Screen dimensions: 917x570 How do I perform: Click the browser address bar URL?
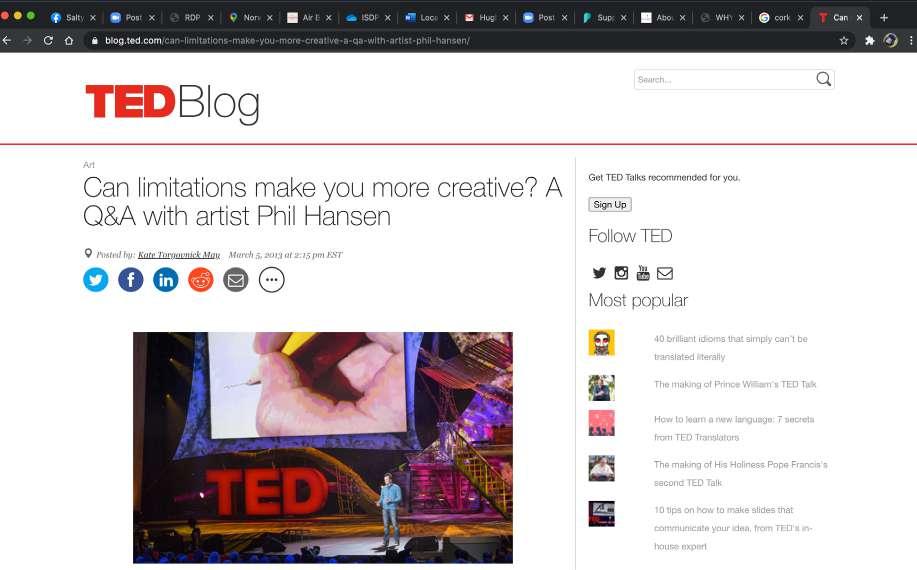tap(287, 40)
